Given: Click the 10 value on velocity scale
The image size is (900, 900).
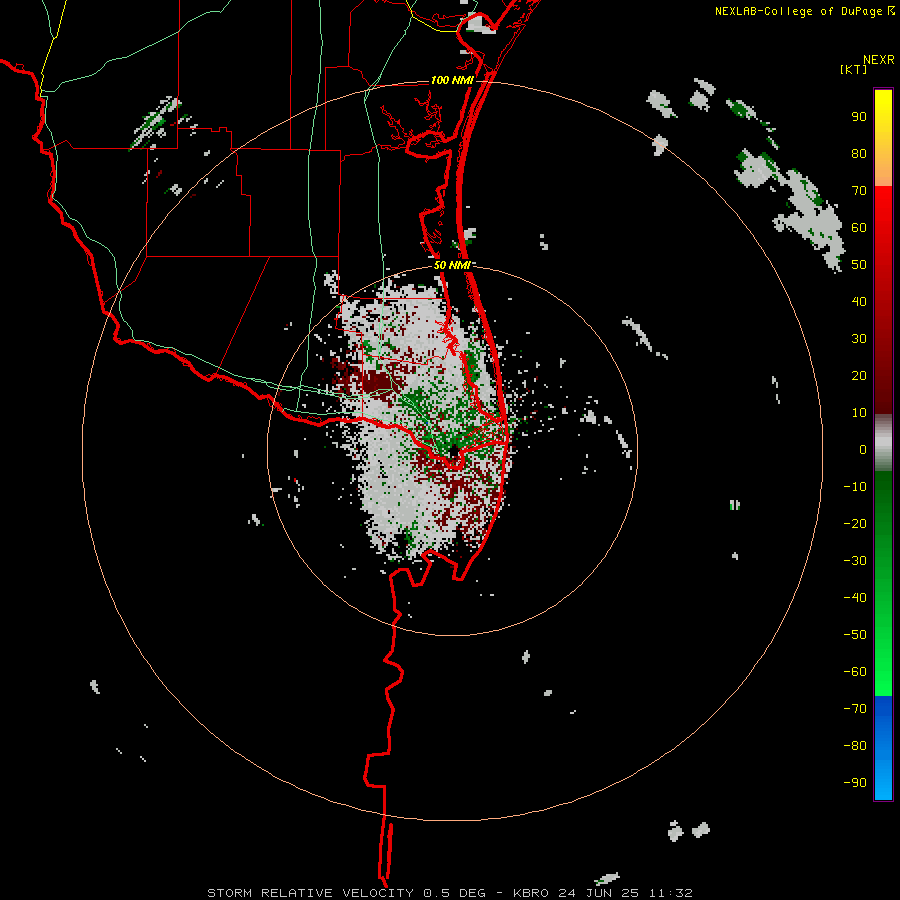Looking at the screenshot, I should (x=859, y=413).
